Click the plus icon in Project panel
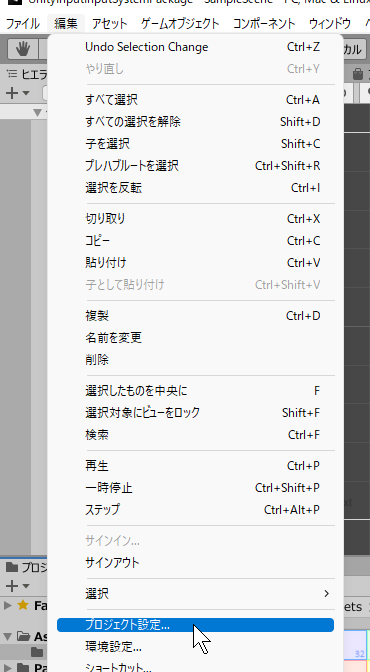 (12, 585)
